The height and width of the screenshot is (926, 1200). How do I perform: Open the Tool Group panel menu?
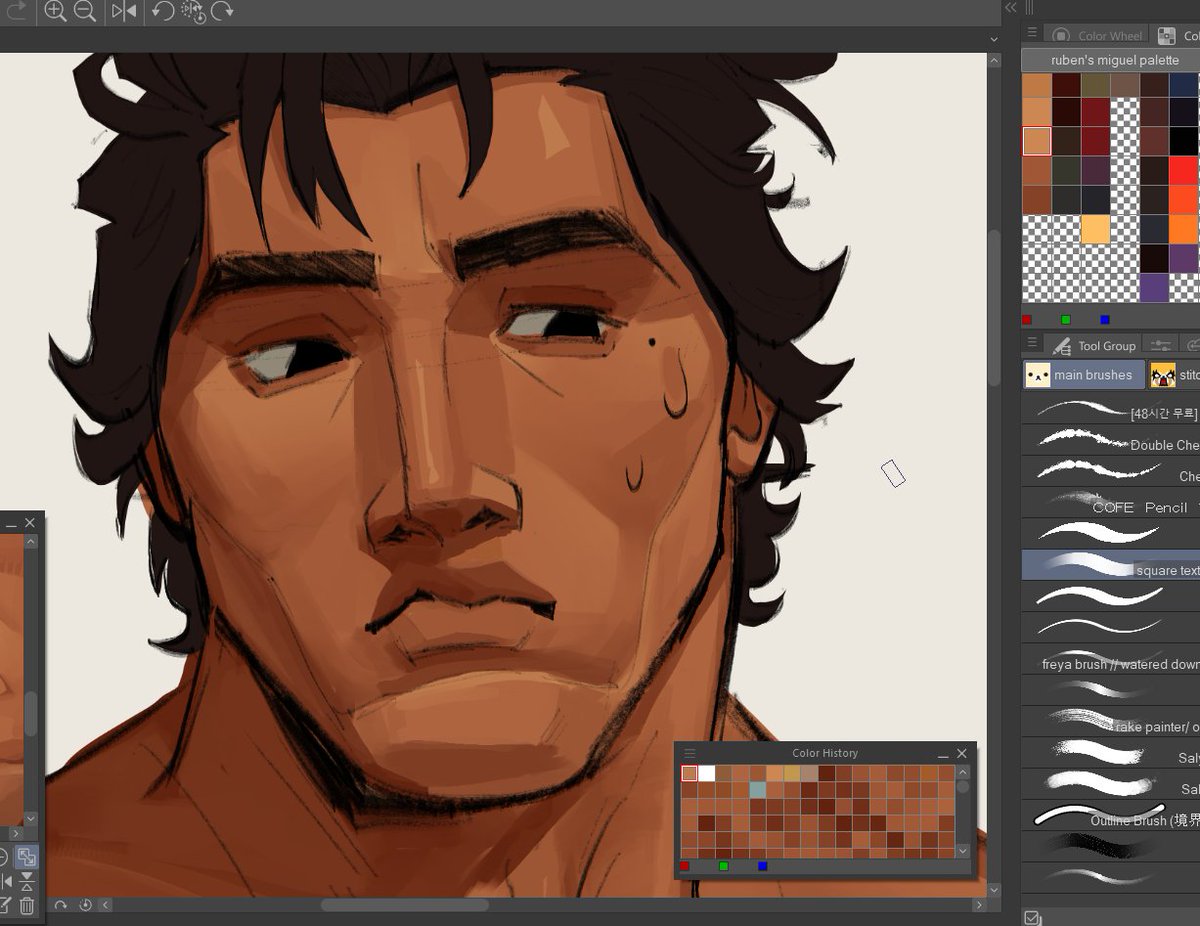1032,343
